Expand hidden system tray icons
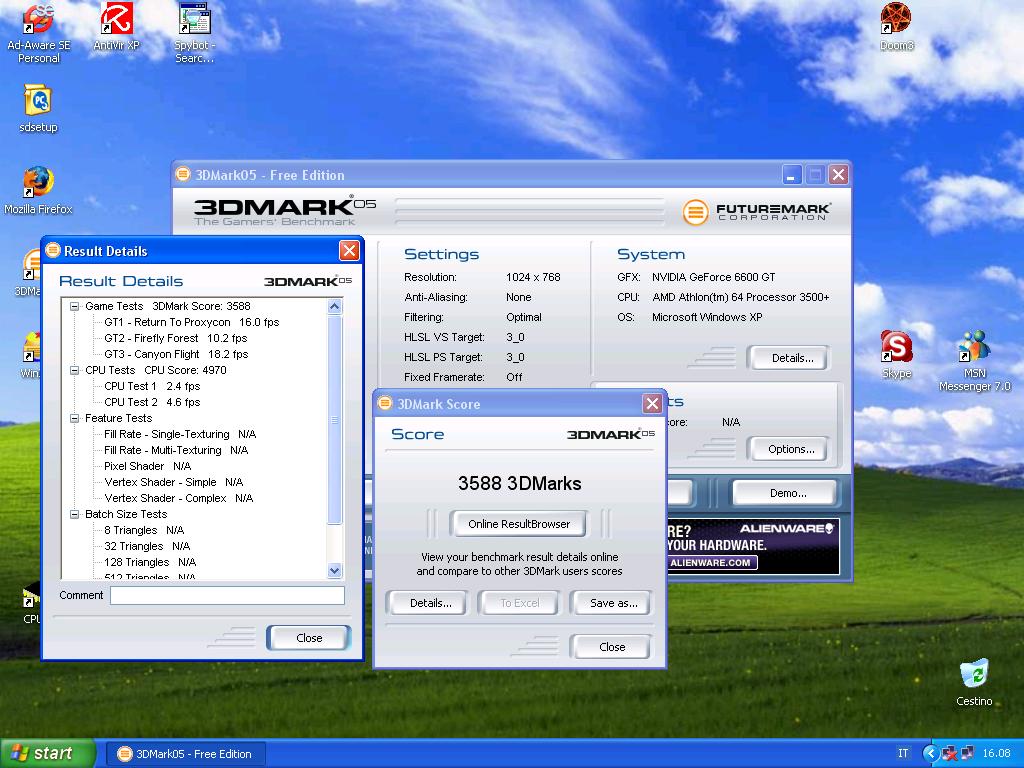Viewport: 1024px width, 768px height. point(931,753)
